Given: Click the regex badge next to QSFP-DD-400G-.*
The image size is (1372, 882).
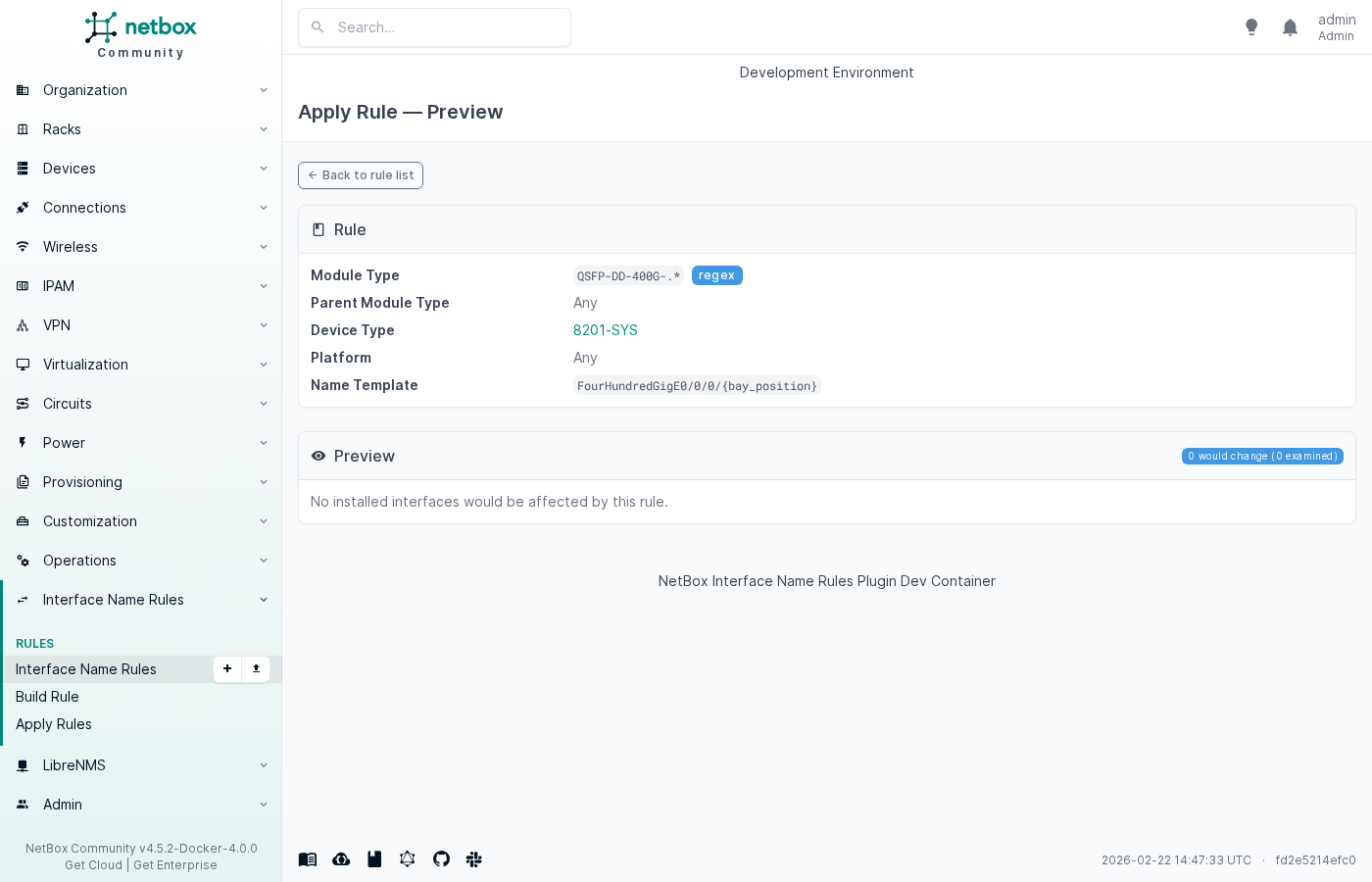Looking at the screenshot, I should [716, 275].
